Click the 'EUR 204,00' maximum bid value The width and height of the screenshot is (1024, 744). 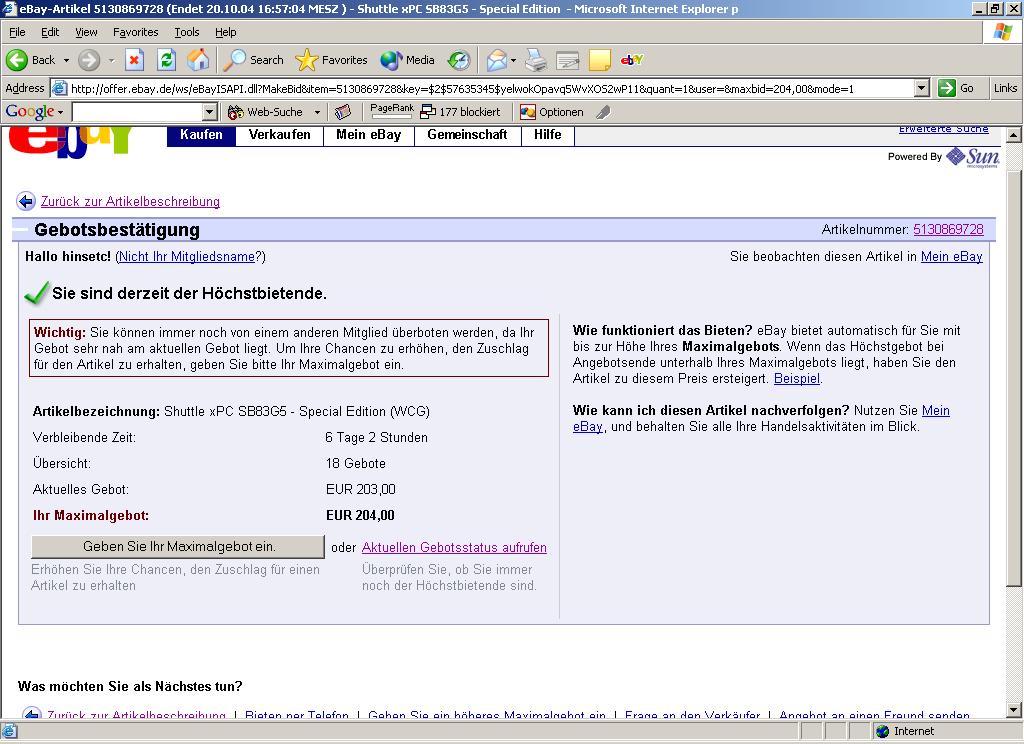(x=360, y=515)
